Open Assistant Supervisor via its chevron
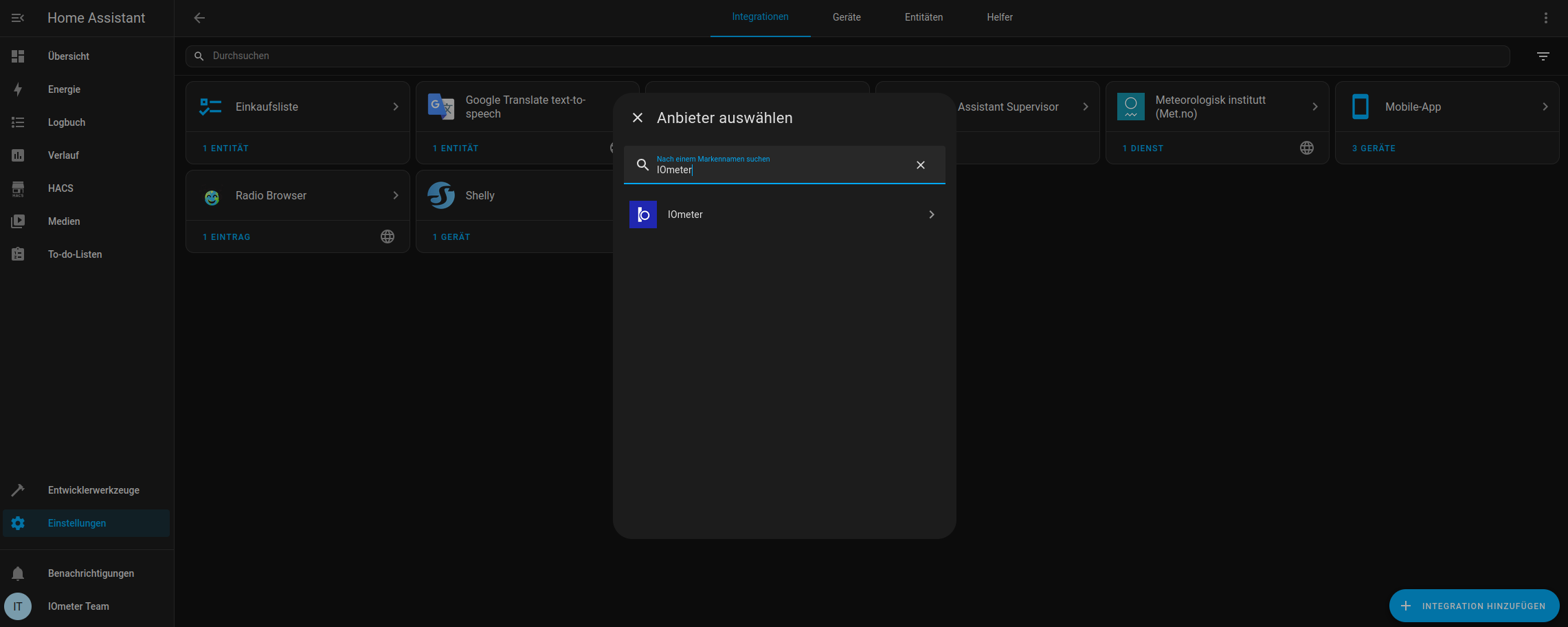Image resolution: width=1568 pixels, height=627 pixels. (x=1086, y=107)
